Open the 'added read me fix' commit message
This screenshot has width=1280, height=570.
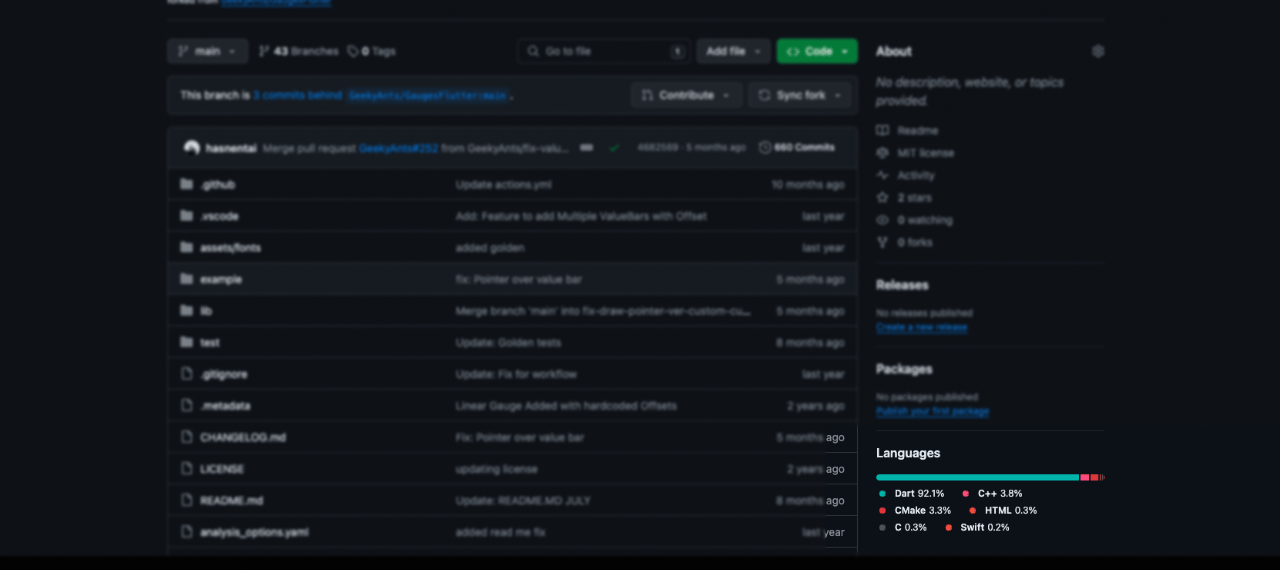coord(501,533)
